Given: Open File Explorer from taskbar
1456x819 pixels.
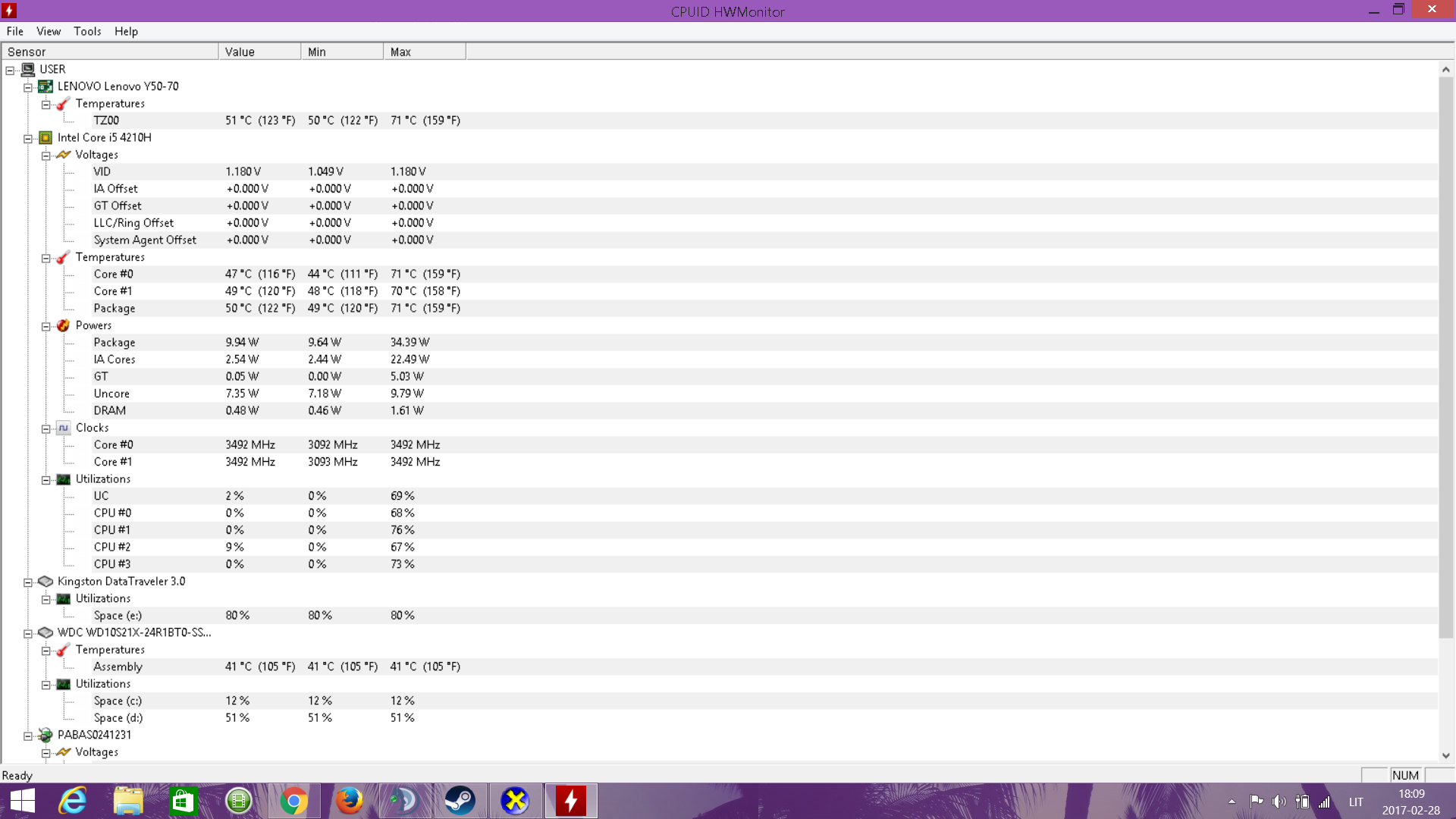Looking at the screenshot, I should click(x=128, y=801).
